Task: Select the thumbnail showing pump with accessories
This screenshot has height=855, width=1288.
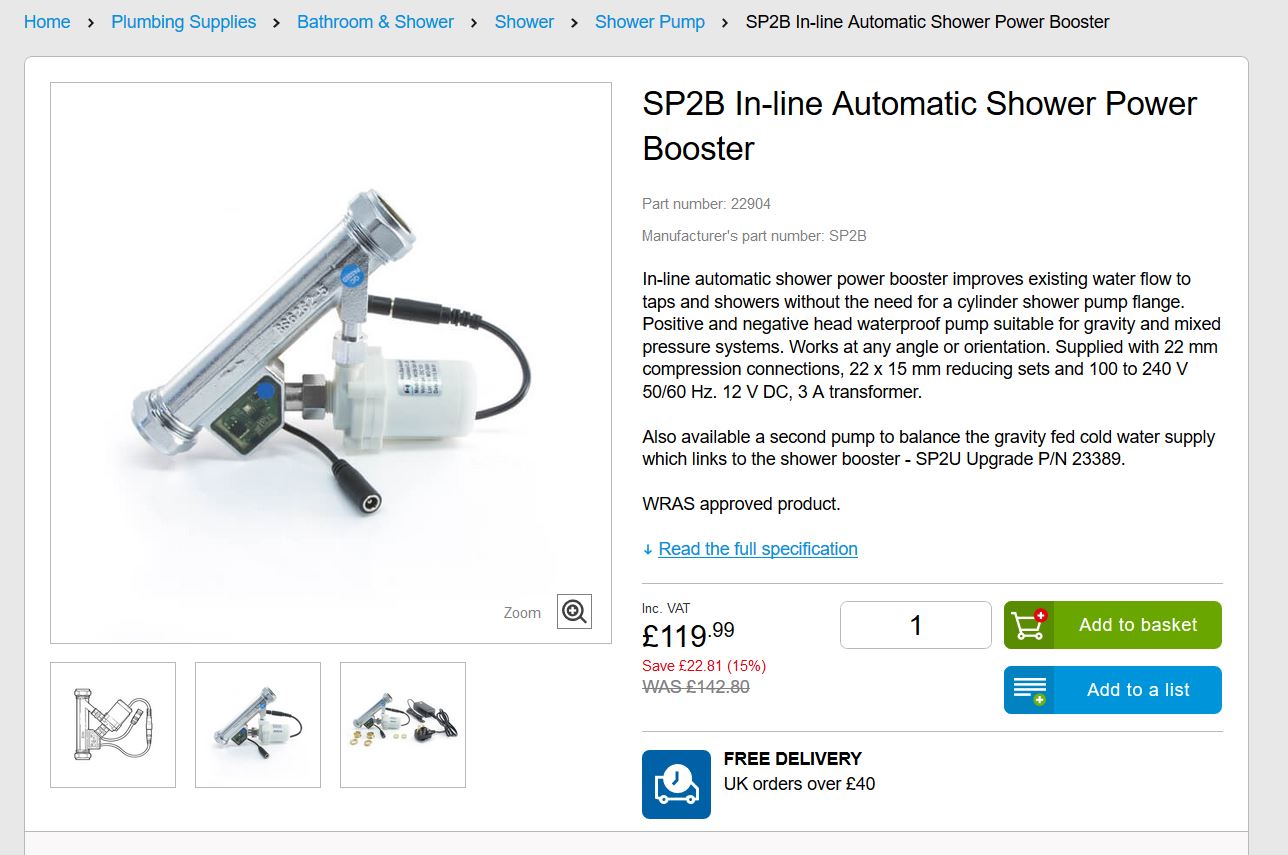Action: pos(403,725)
